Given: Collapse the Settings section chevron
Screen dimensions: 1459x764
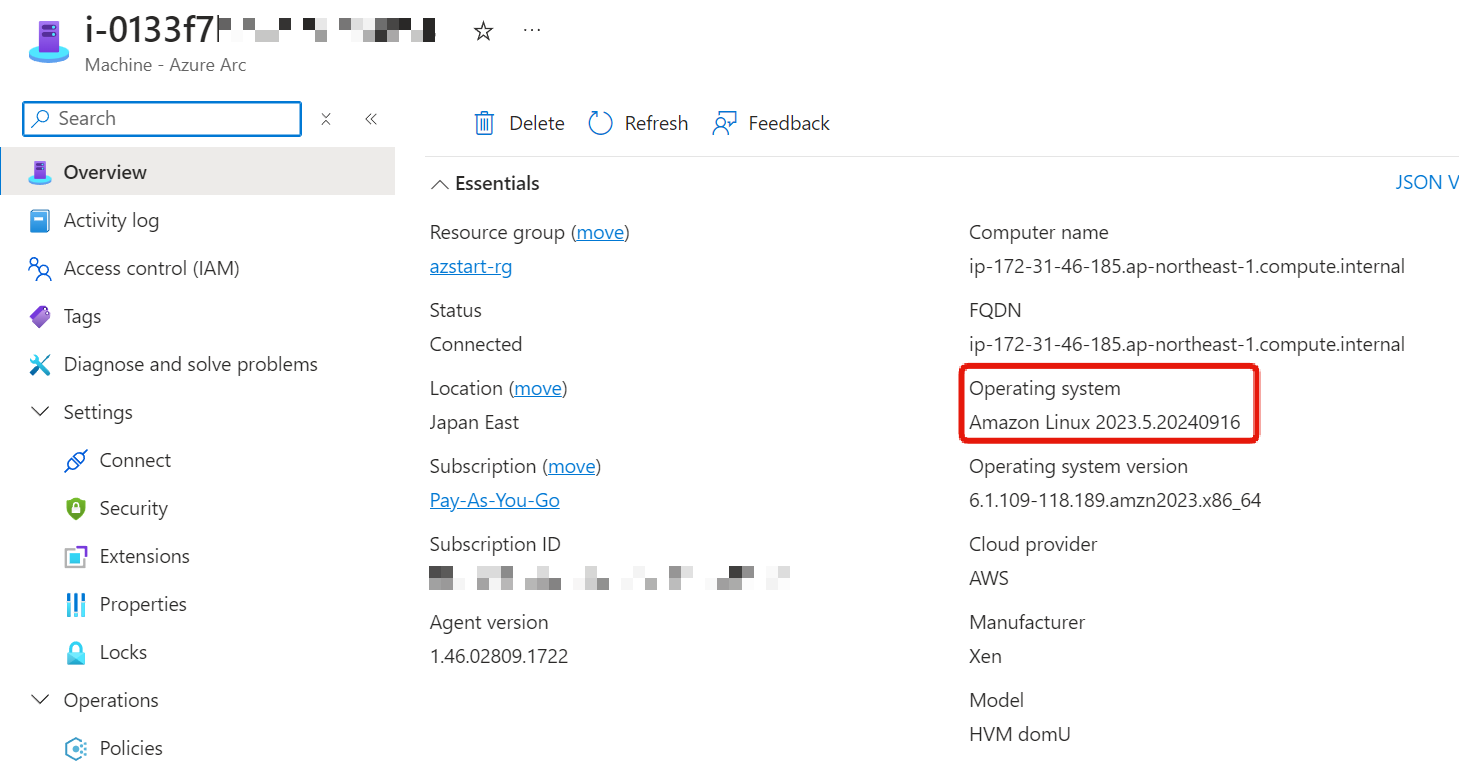Looking at the screenshot, I should 40,412.
